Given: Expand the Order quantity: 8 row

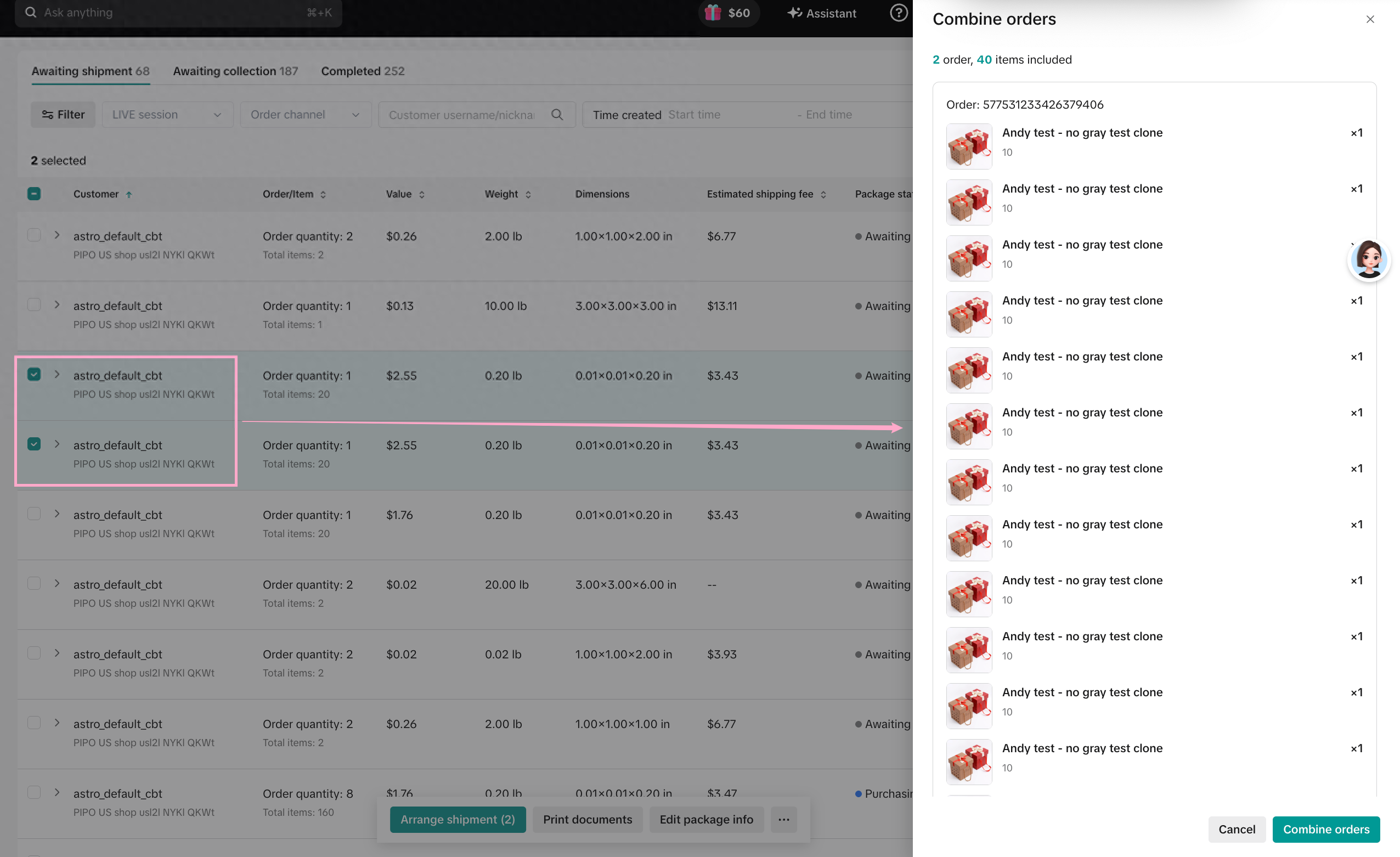Looking at the screenshot, I should [57, 793].
